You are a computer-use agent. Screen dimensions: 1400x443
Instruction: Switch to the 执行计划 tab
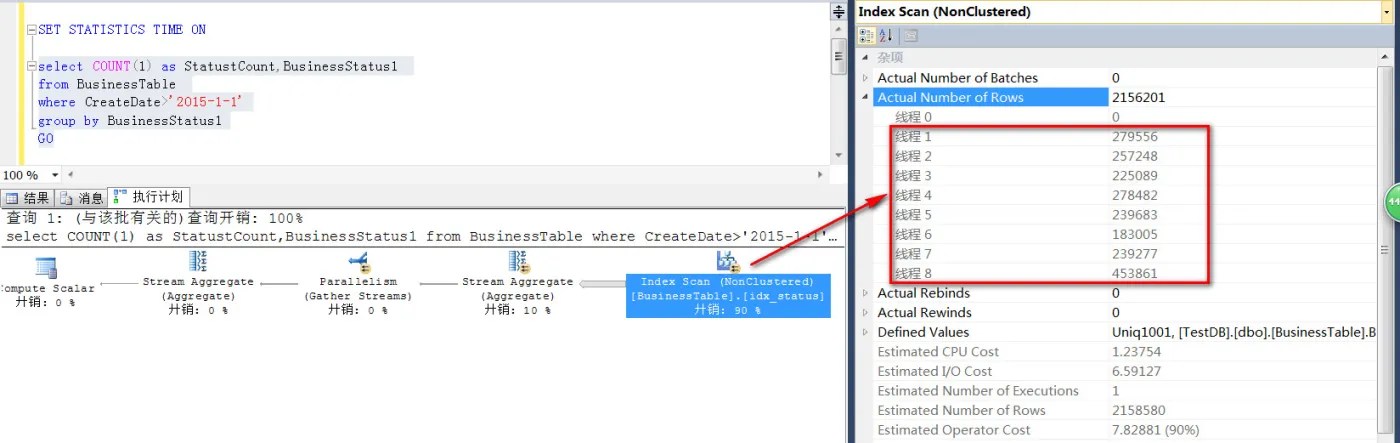[149, 197]
